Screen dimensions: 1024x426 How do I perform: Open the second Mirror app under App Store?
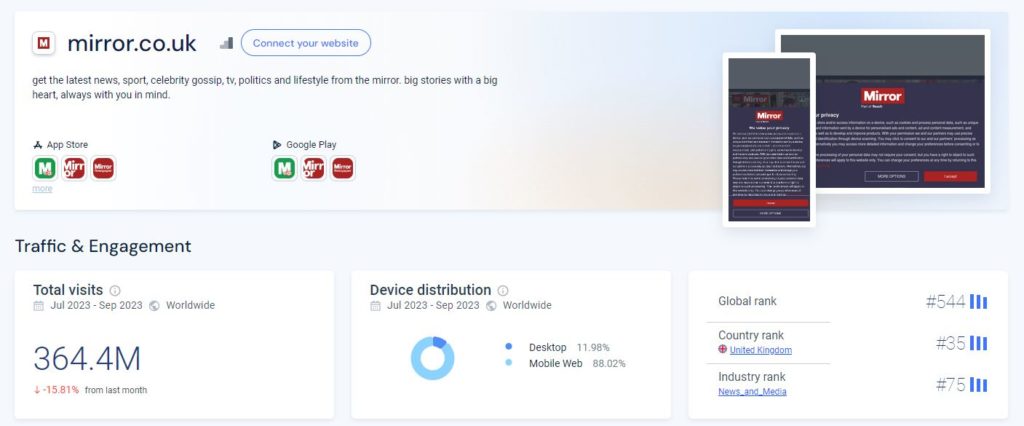[74, 168]
